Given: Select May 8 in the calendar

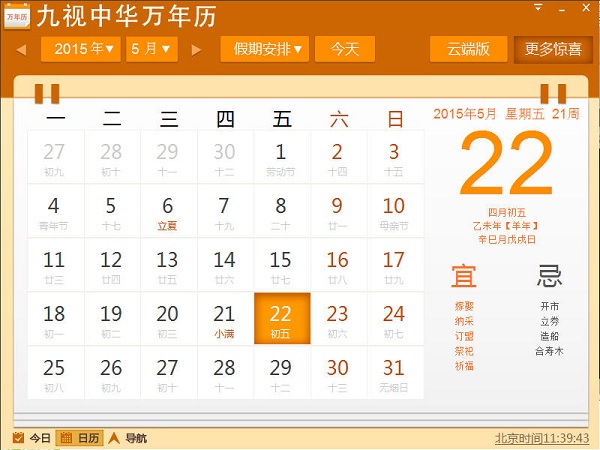Looking at the screenshot, I should 282,211.
